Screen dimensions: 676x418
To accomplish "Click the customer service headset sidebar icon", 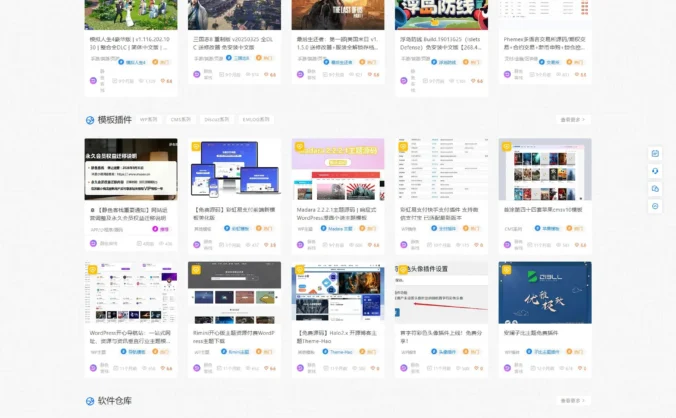I will click(x=655, y=171).
